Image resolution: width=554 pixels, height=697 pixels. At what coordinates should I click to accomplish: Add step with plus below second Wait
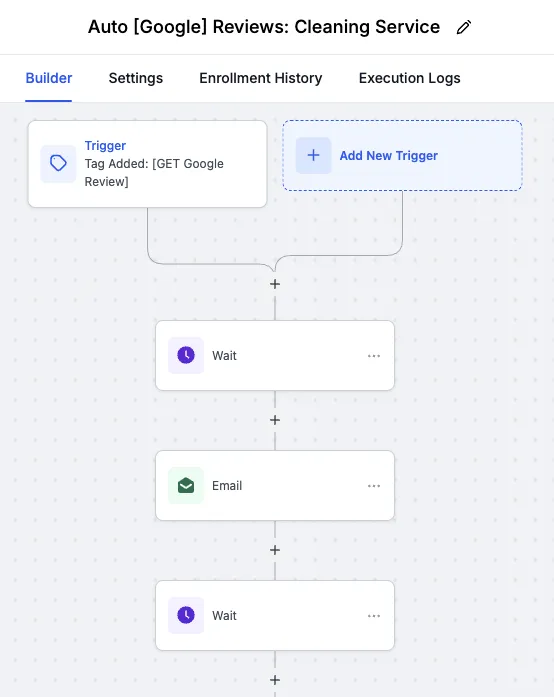[x=275, y=680]
